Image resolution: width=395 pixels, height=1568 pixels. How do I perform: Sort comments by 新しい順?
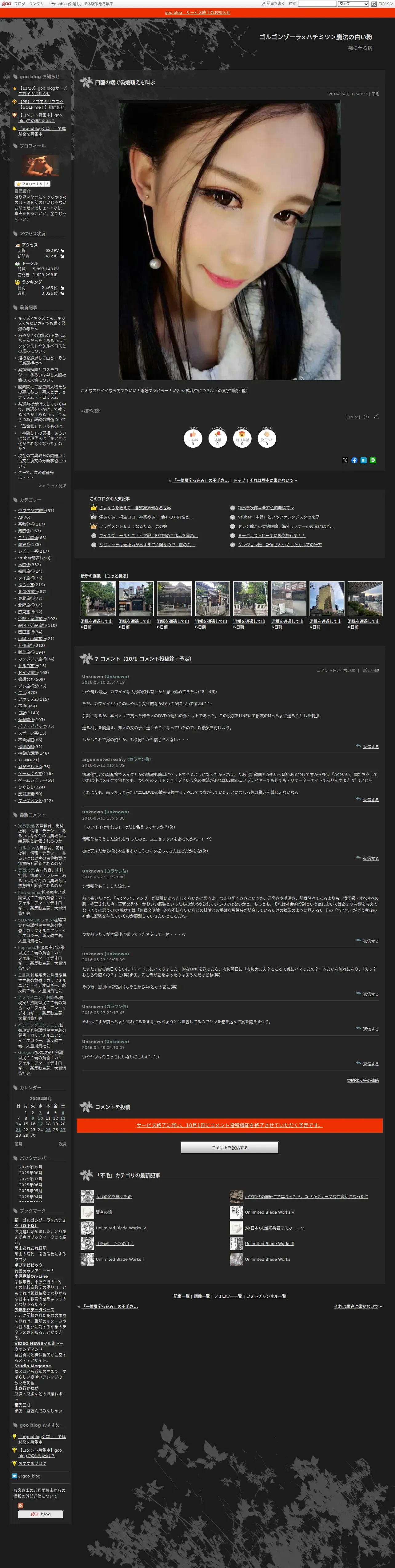tap(371, 670)
